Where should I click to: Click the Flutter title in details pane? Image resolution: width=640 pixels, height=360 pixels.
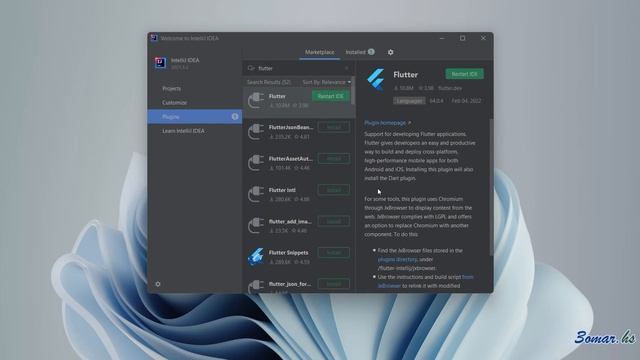(405, 75)
